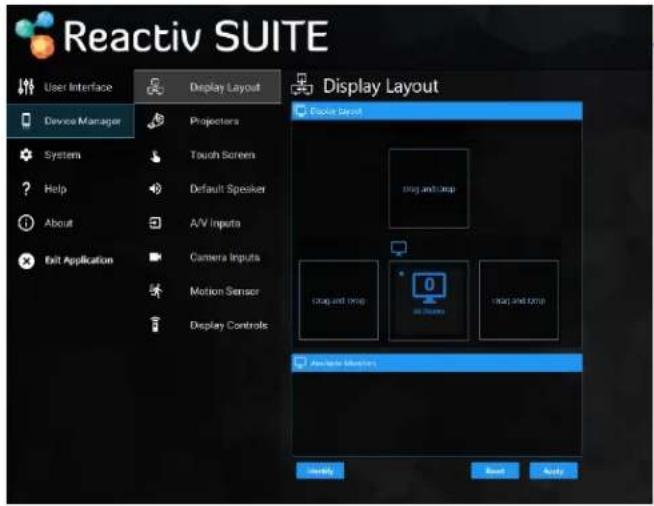The image size is (654, 506).
Task: Open Display Controls settings
Action: coord(207,325)
